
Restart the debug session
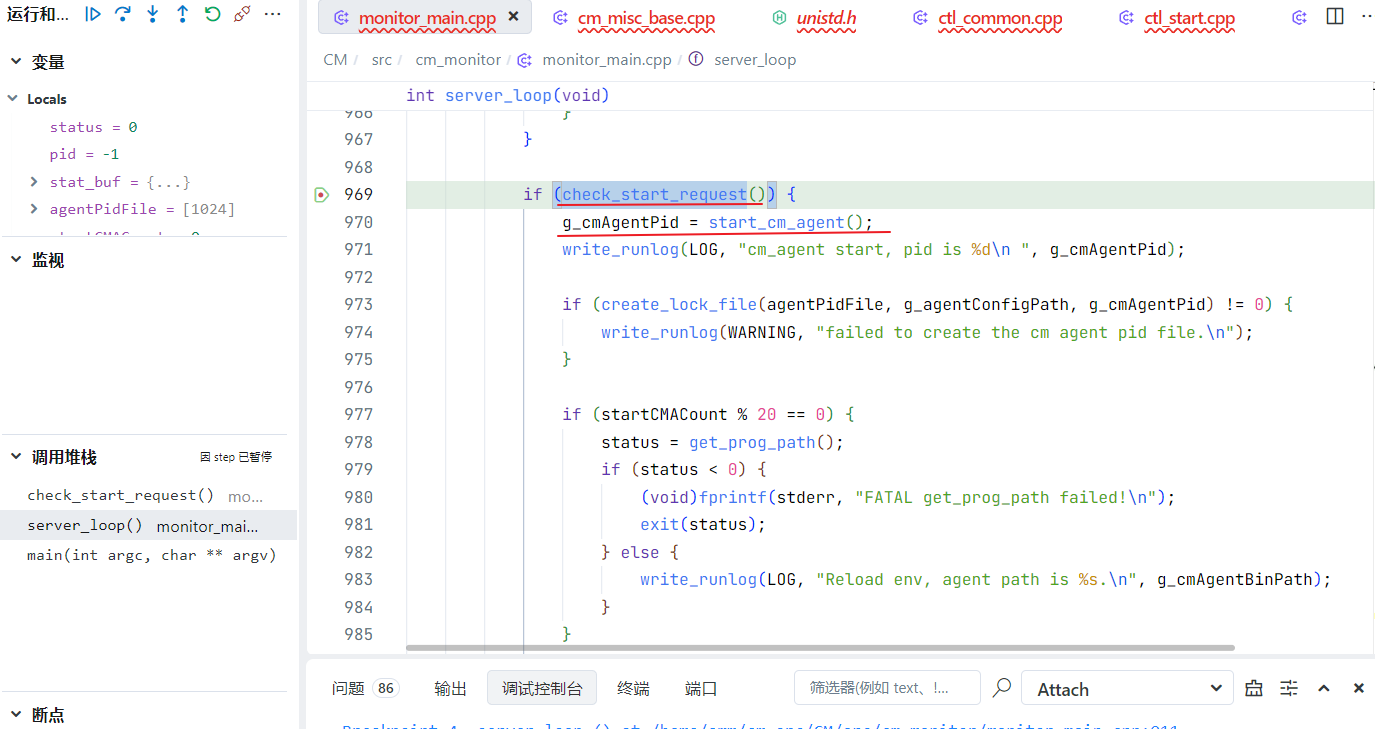[x=212, y=14]
